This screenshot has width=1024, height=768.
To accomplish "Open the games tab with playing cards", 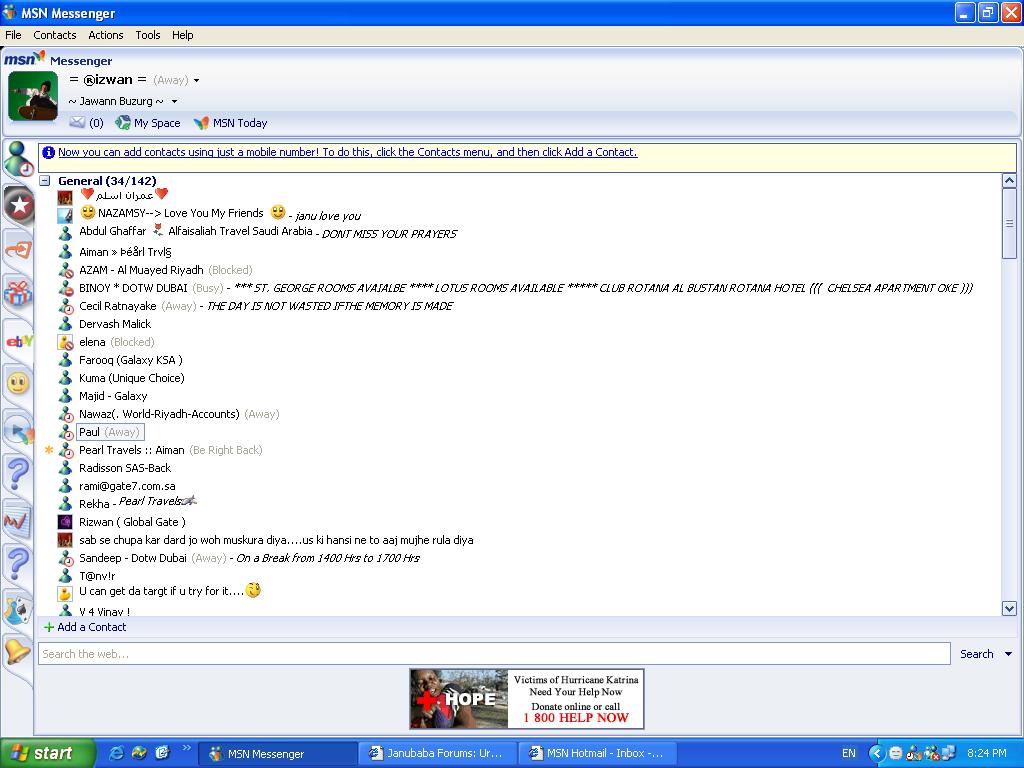I will [x=18, y=611].
